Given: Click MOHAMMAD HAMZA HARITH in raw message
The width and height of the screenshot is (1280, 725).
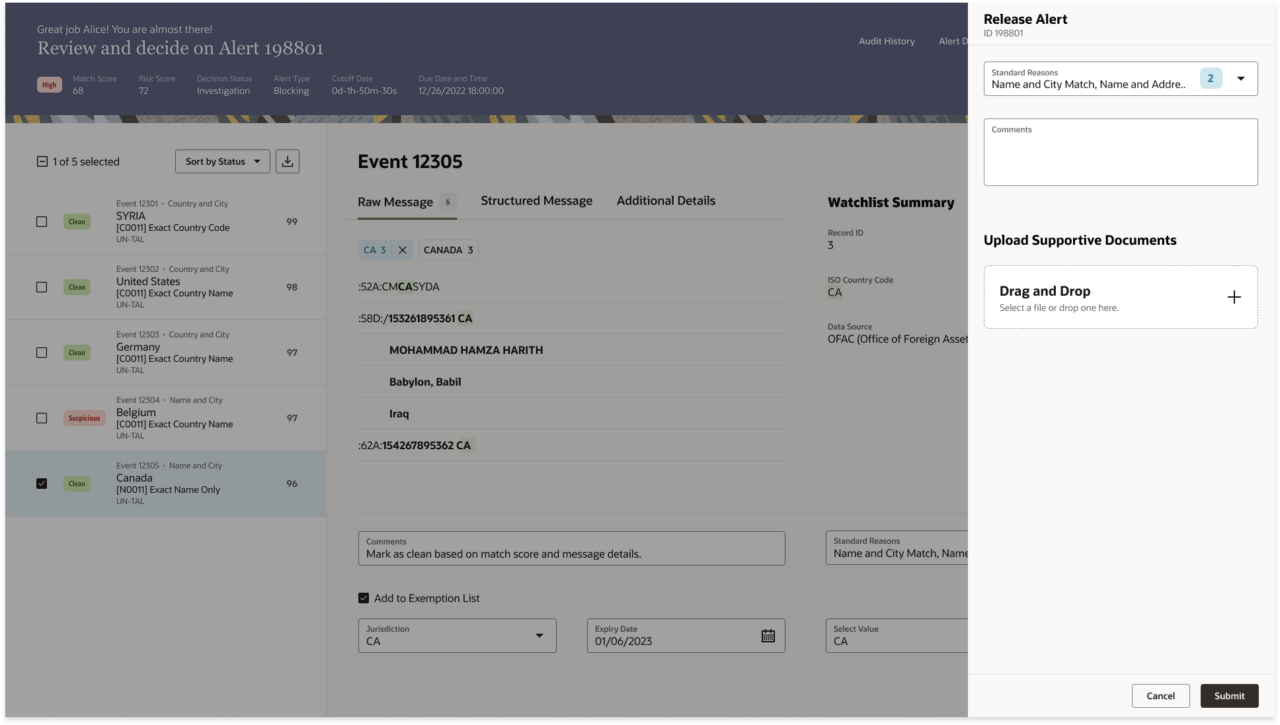Looking at the screenshot, I should pos(466,350).
